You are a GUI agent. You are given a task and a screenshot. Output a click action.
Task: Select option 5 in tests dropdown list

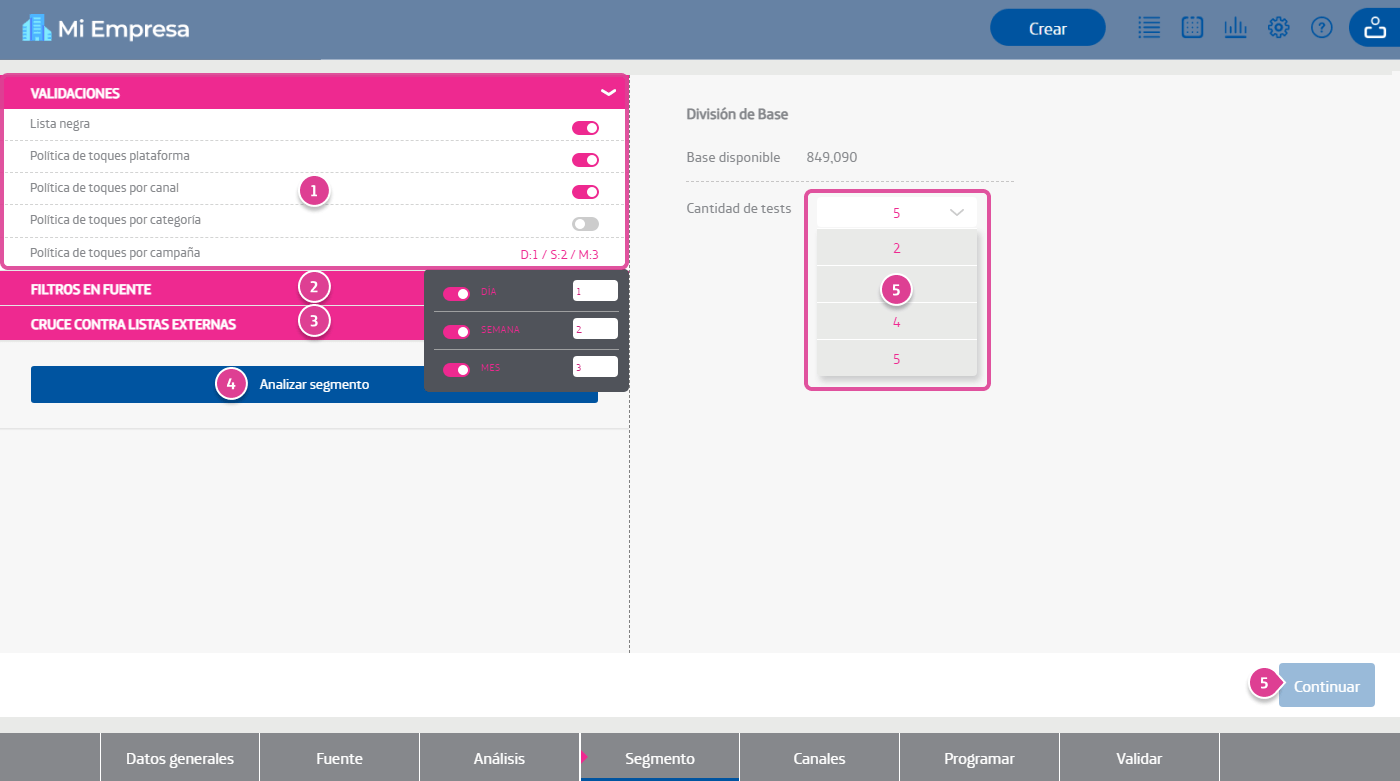pyautogui.click(x=896, y=358)
